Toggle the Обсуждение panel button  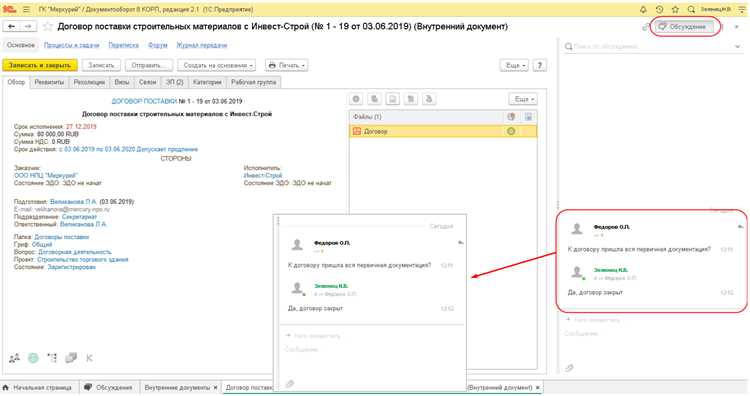684,27
